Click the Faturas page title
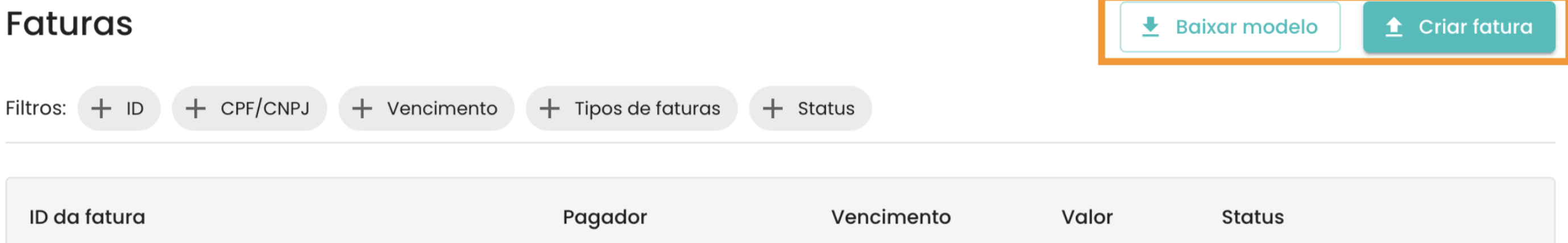 tap(69, 24)
